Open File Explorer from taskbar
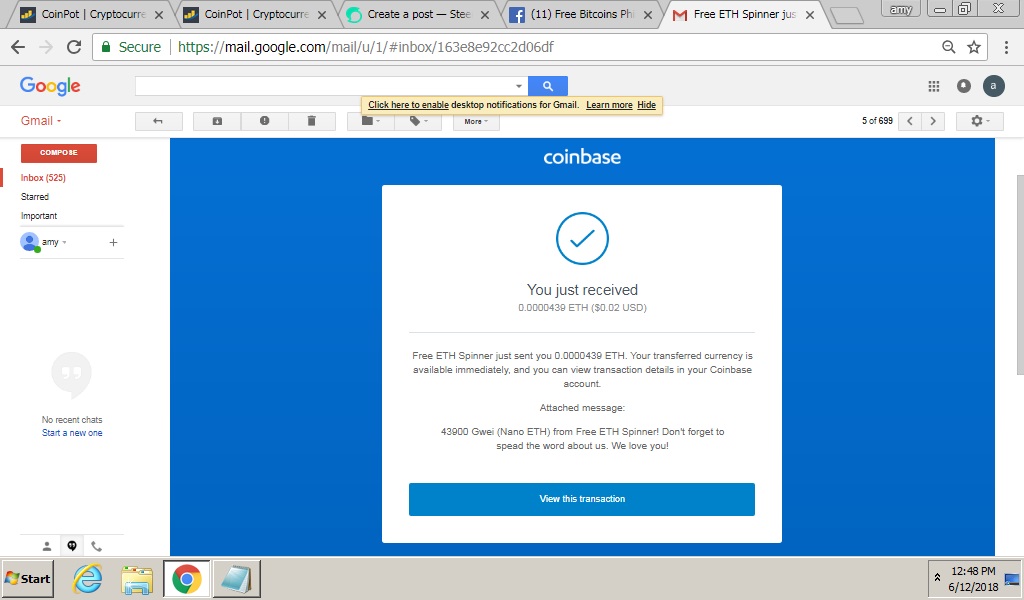The height and width of the screenshot is (600, 1024). [137, 578]
